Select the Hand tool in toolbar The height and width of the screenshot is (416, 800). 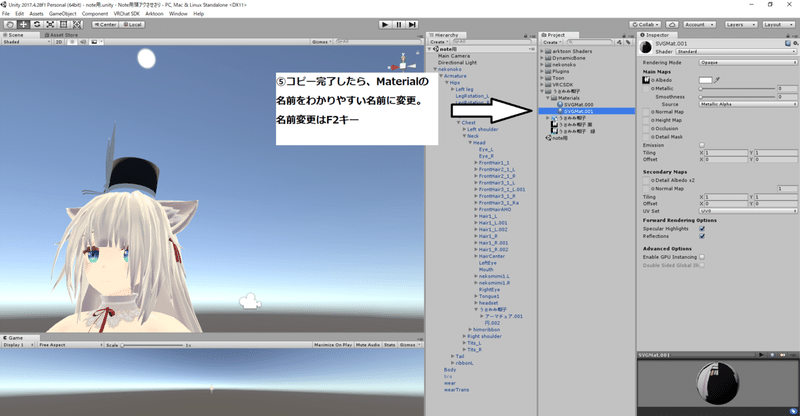click(x=10, y=25)
